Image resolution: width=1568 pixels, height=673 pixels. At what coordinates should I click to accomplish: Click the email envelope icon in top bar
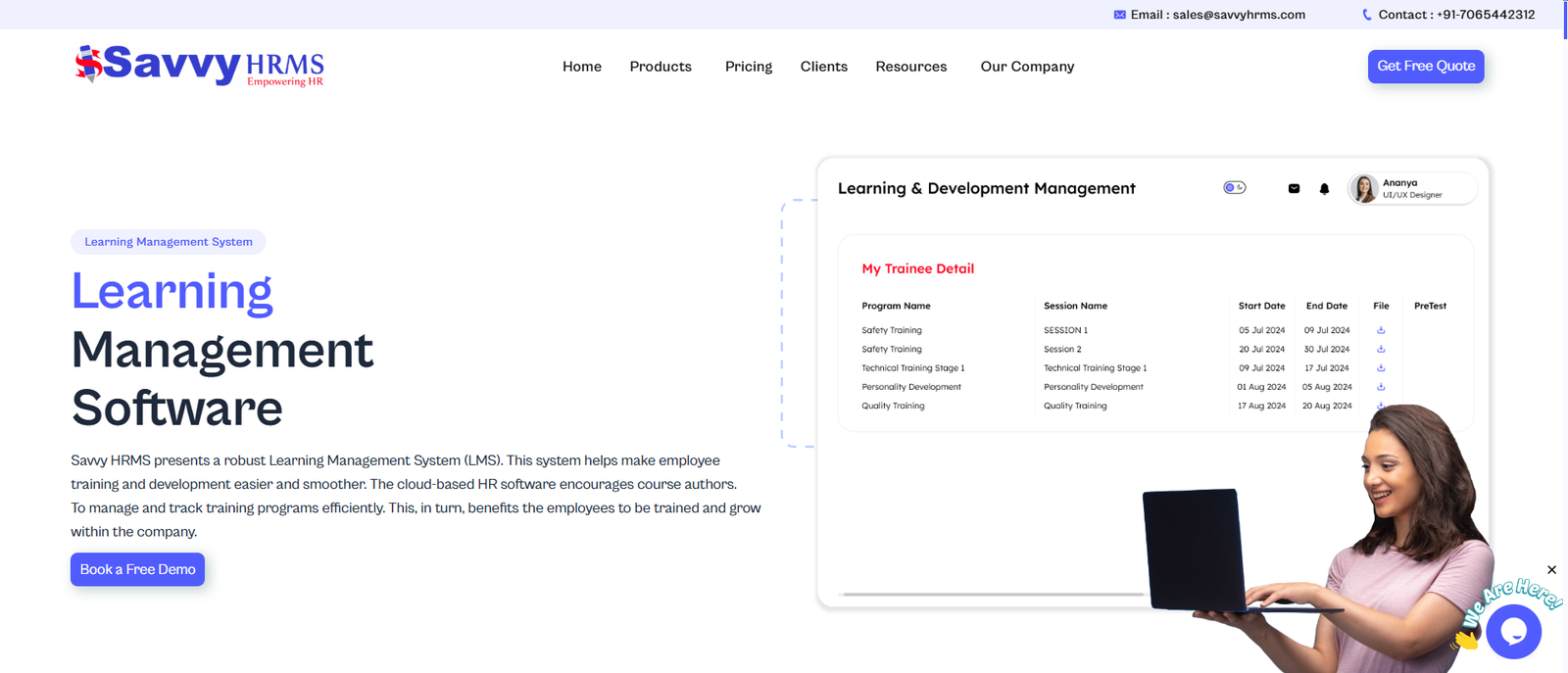coord(1119,15)
